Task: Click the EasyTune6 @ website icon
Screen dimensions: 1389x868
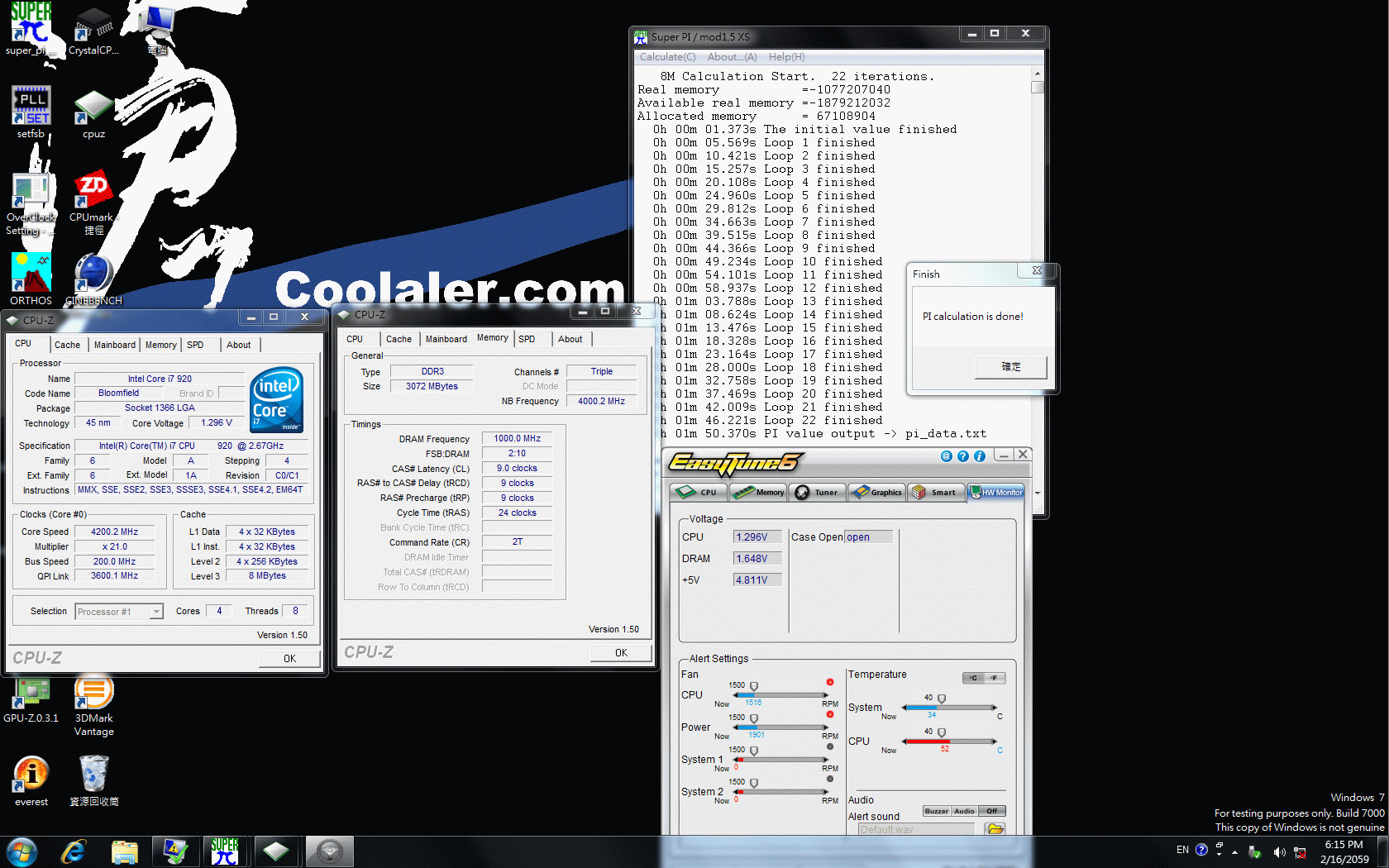Action: pos(947,456)
